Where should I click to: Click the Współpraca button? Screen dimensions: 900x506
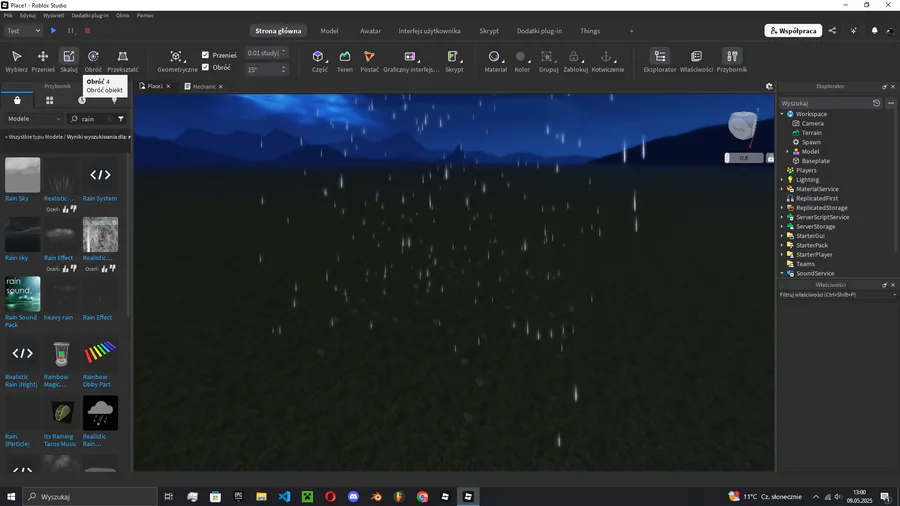(793, 30)
